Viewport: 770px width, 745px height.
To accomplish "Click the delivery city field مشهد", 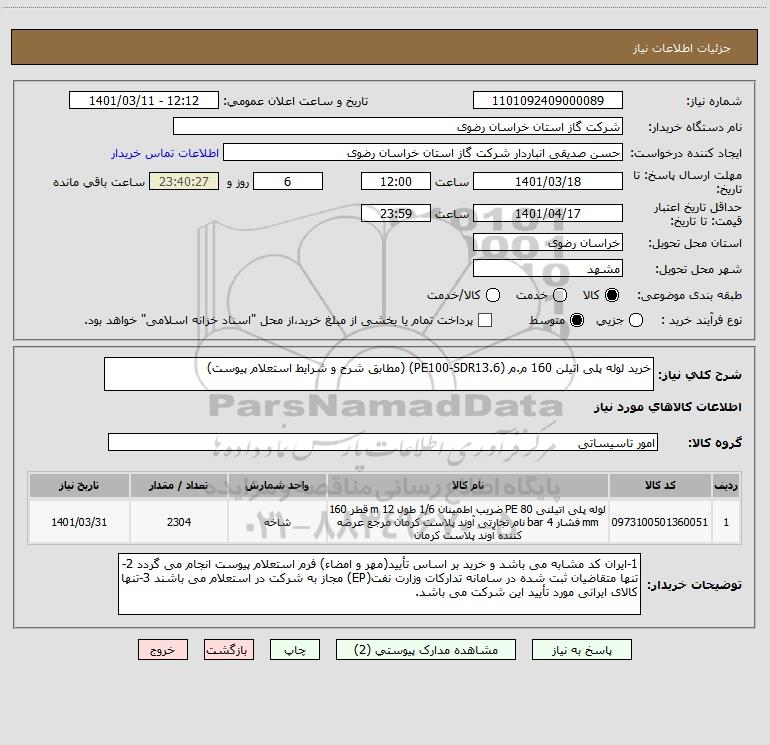I will (548, 268).
